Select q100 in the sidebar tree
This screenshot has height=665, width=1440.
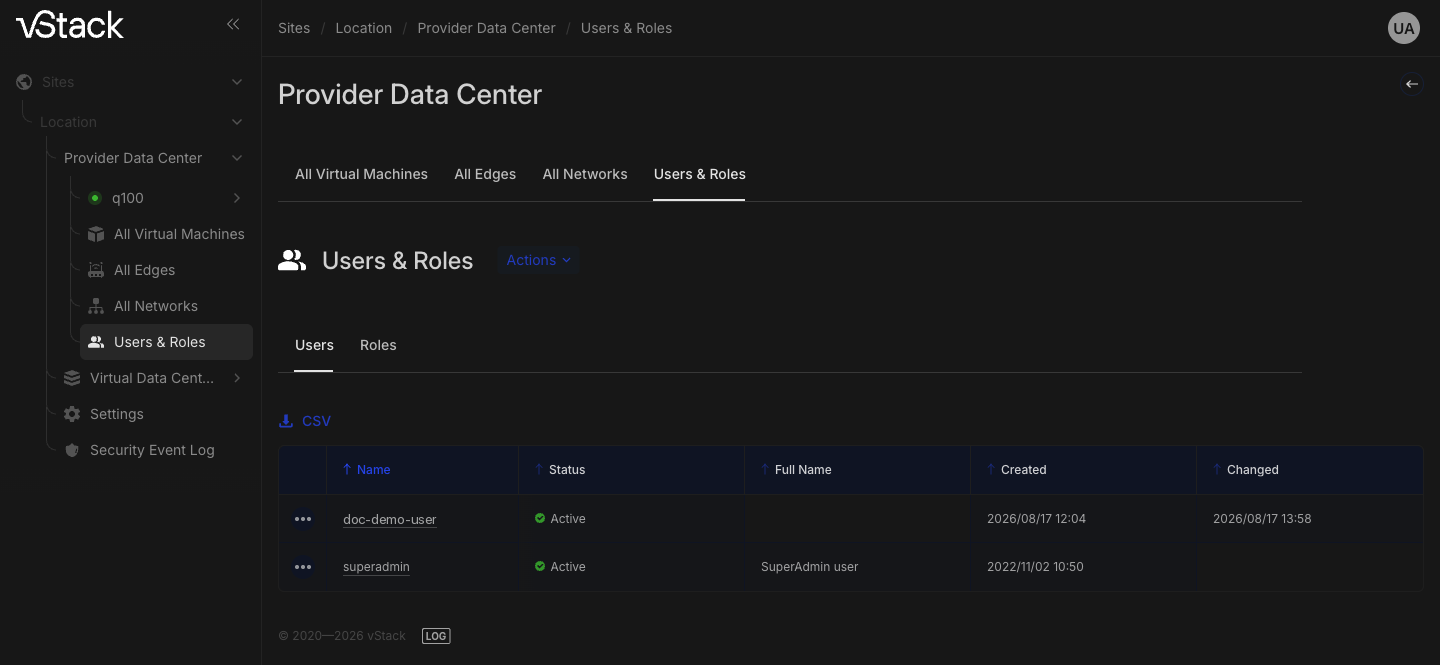[x=128, y=198]
